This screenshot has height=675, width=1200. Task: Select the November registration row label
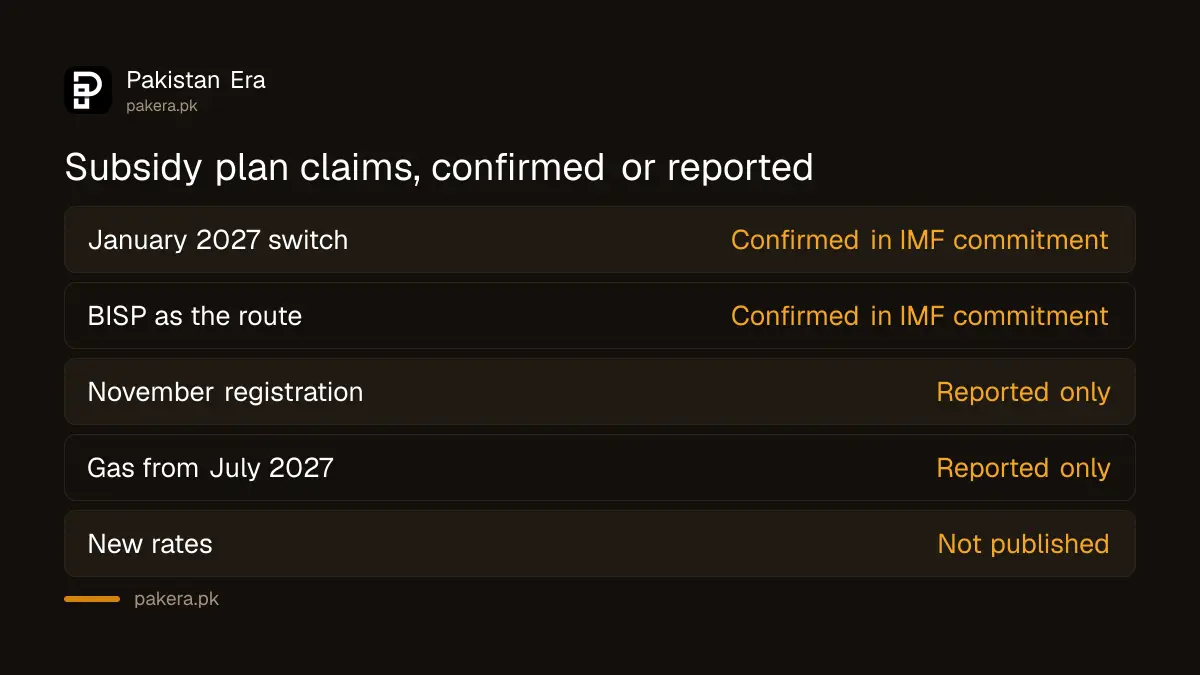pyautogui.click(x=225, y=392)
